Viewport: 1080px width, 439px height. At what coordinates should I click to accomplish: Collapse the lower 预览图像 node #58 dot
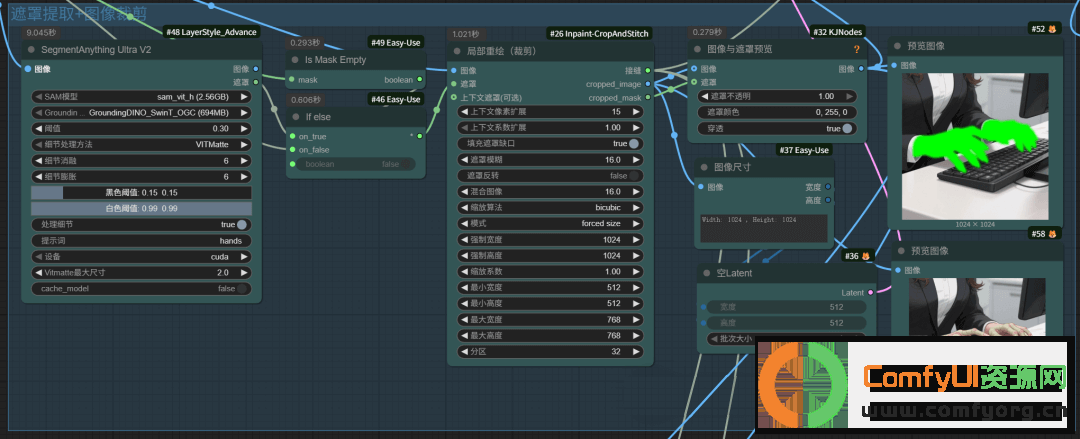(901, 251)
